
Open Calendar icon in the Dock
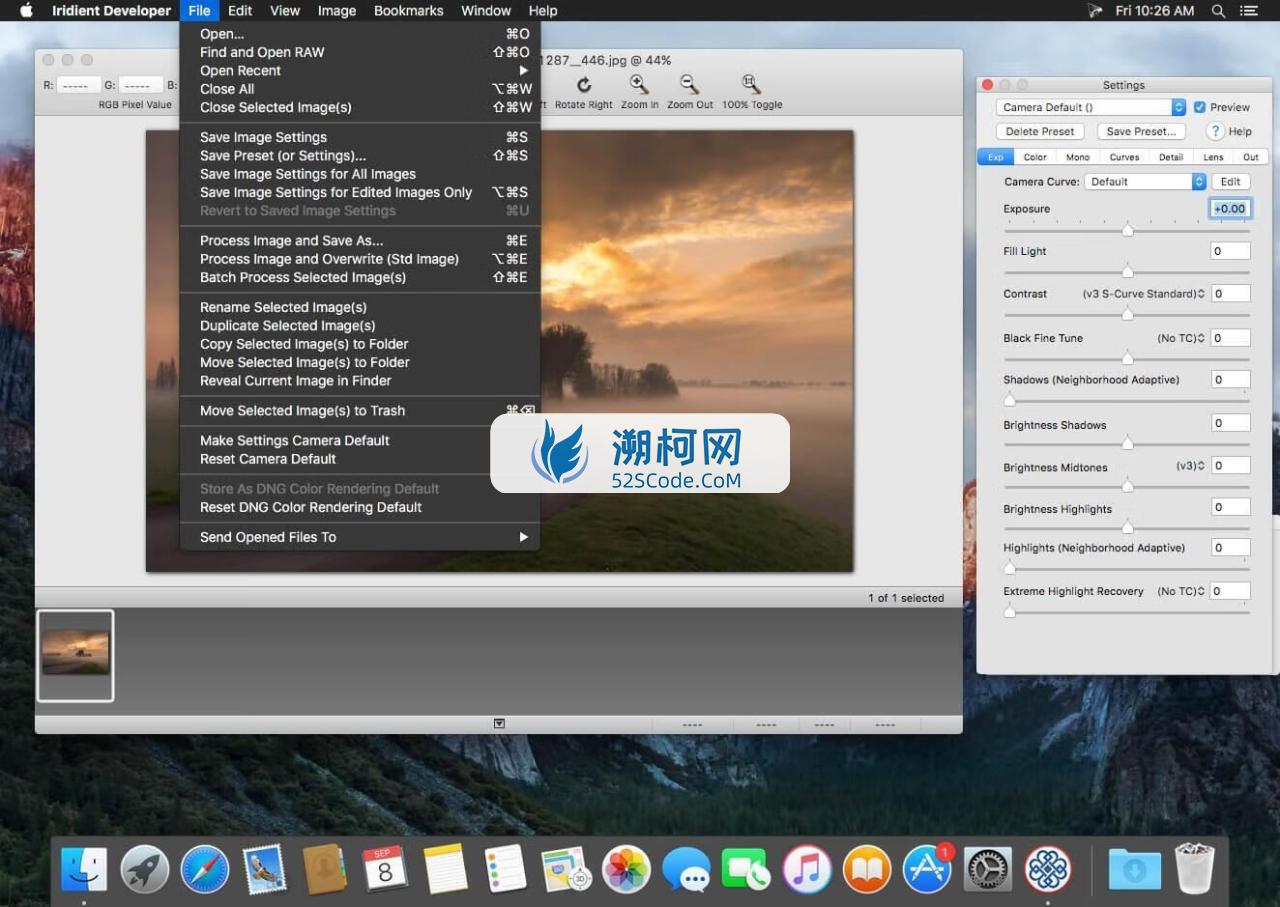pos(385,868)
